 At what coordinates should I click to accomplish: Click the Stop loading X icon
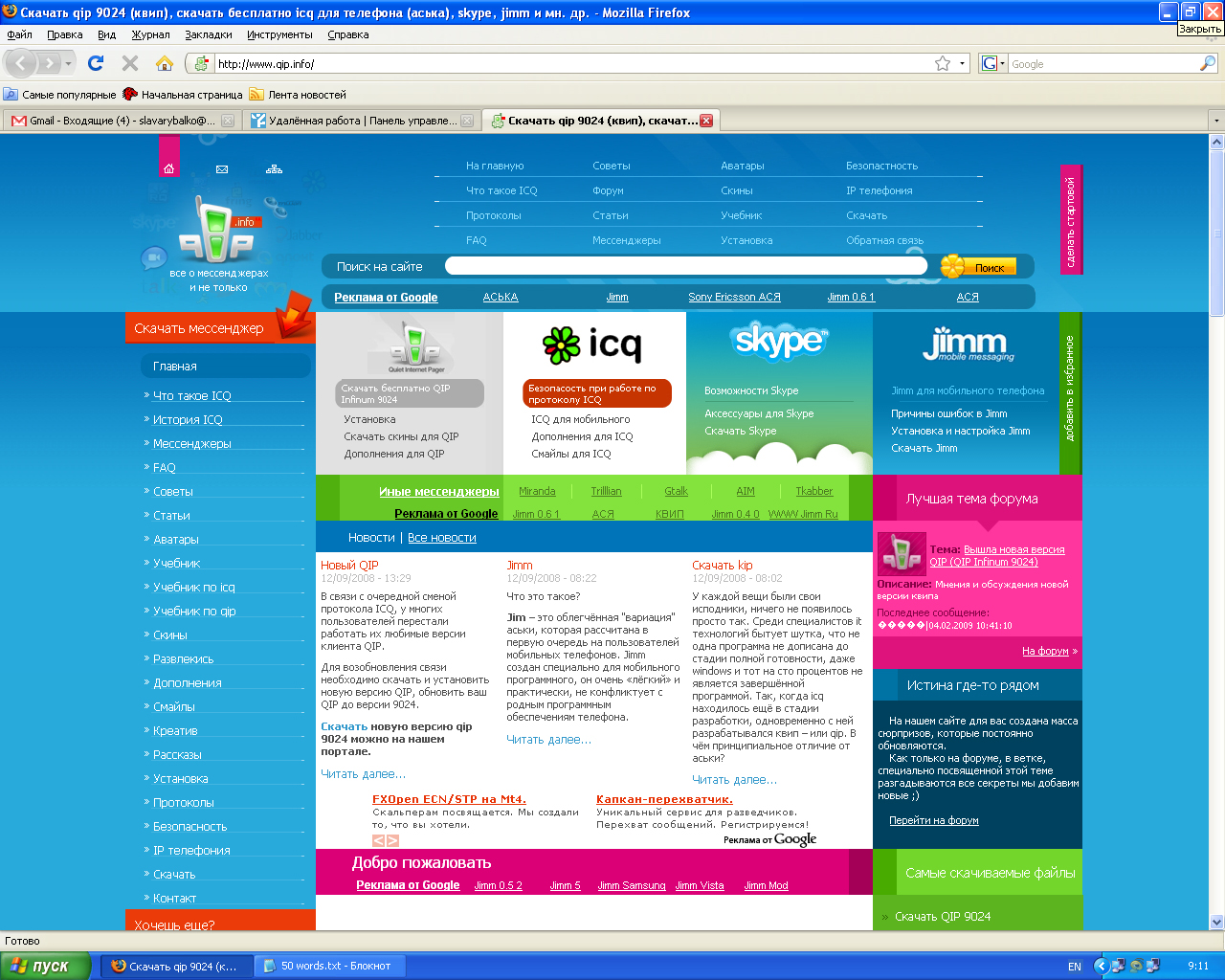[x=130, y=63]
